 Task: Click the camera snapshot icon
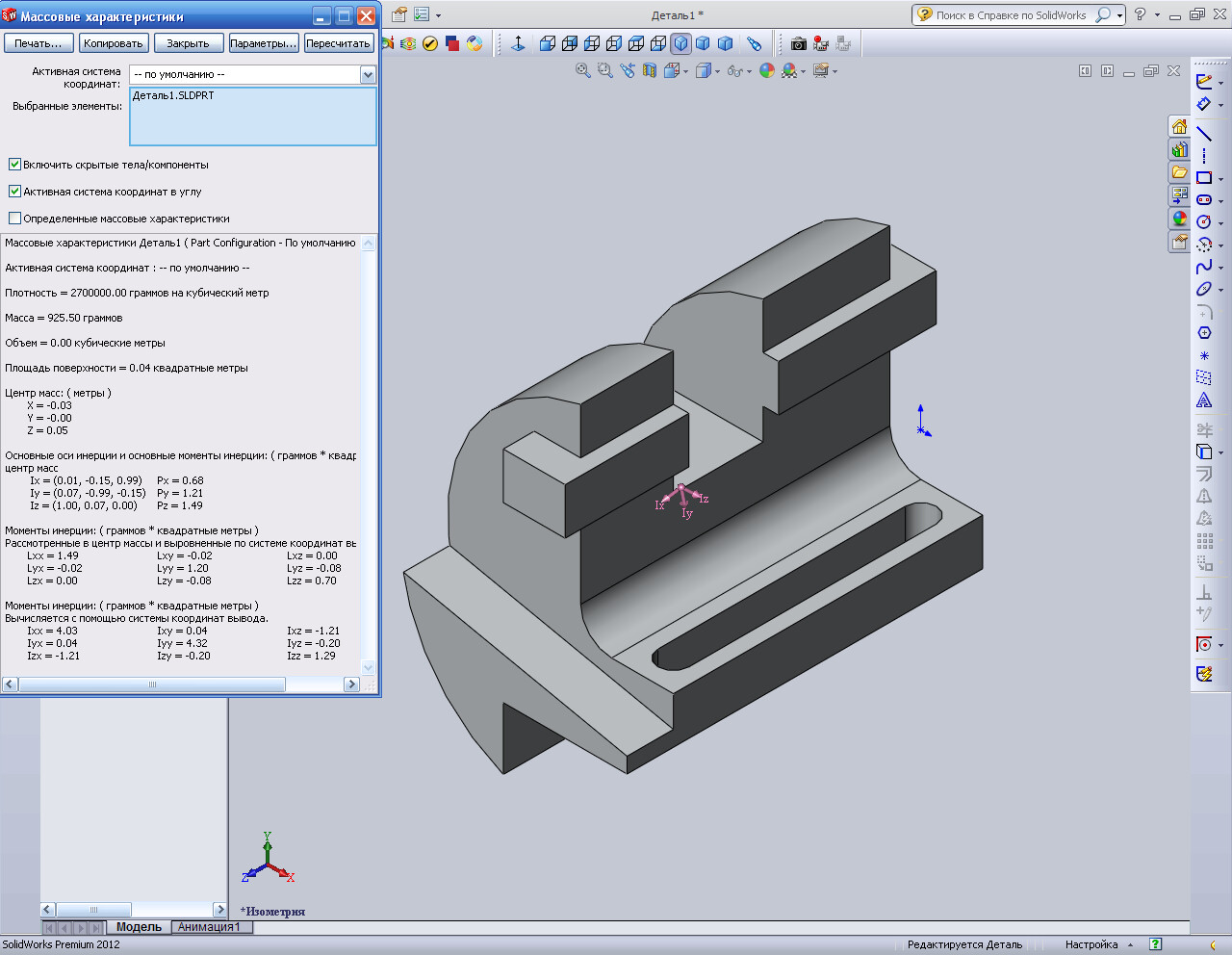(798, 43)
